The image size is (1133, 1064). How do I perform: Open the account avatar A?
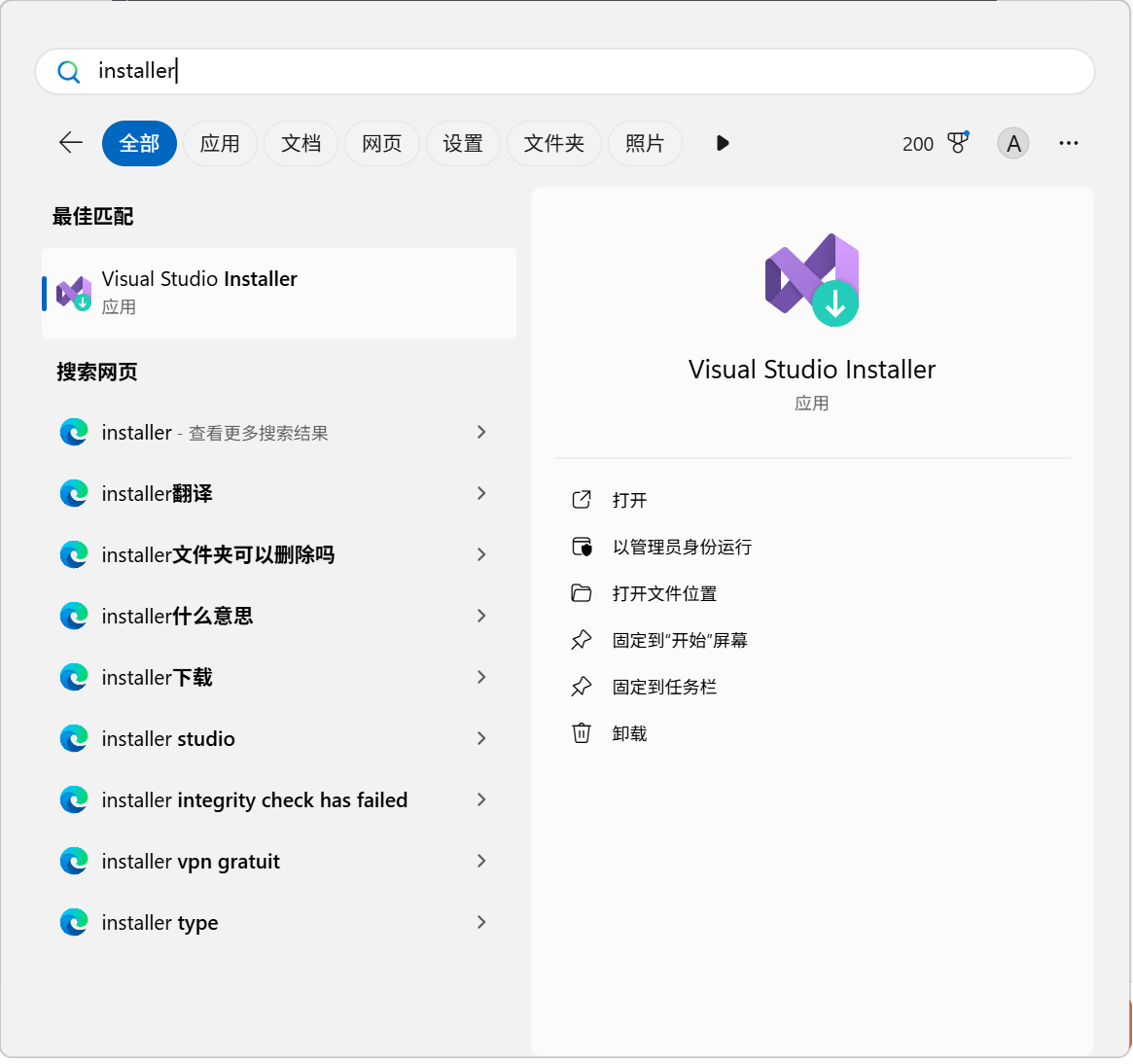(1013, 143)
